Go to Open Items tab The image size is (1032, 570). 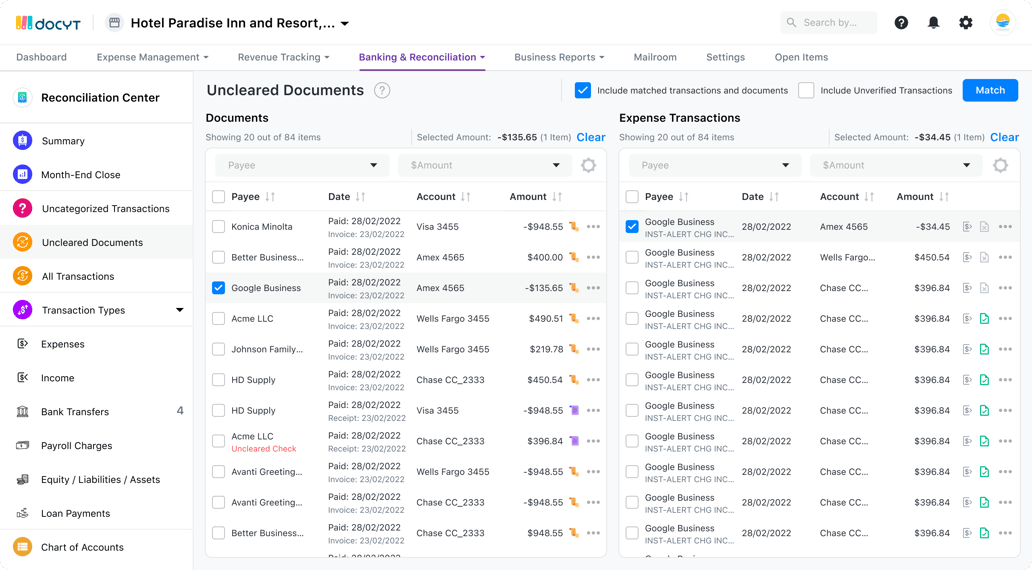pyautogui.click(x=801, y=57)
